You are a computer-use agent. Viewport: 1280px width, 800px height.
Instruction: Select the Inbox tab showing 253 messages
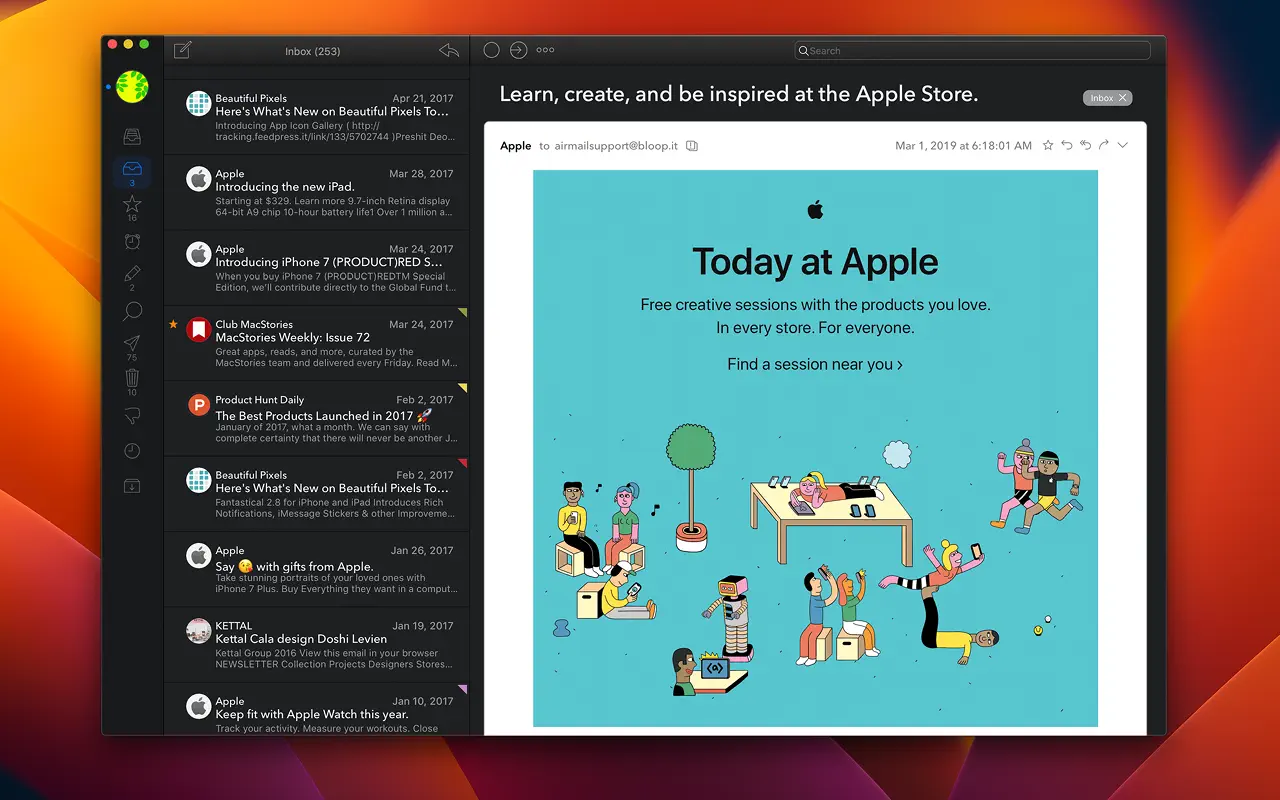[x=313, y=51]
